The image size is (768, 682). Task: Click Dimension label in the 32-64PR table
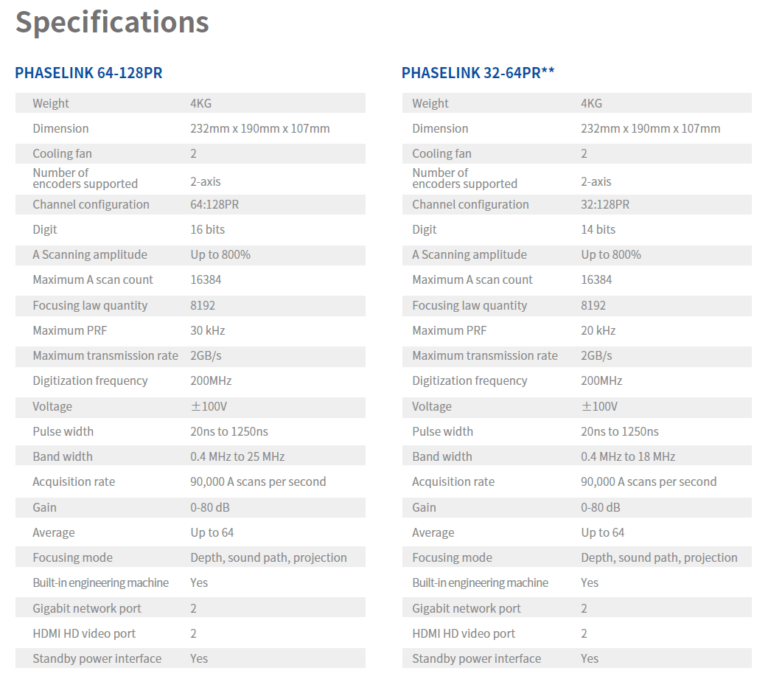pos(440,128)
